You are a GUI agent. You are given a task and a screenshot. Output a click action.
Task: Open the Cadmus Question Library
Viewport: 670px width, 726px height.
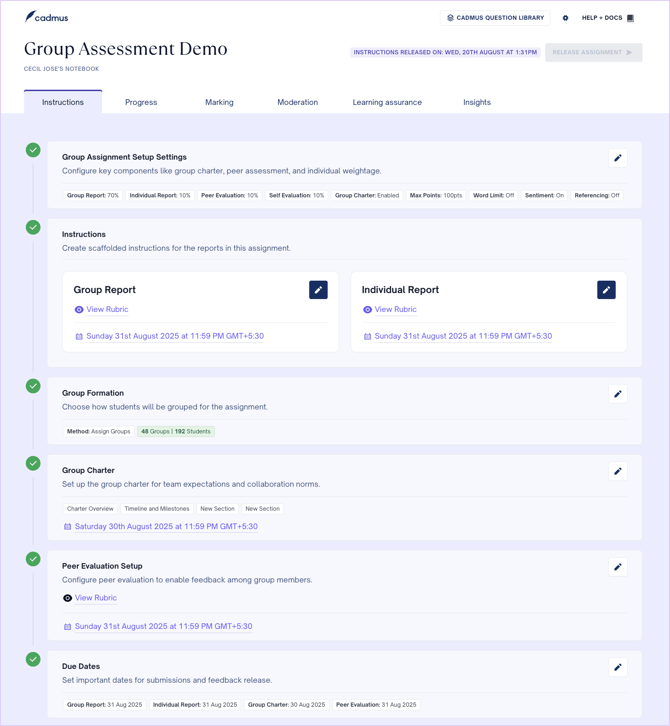coord(495,18)
